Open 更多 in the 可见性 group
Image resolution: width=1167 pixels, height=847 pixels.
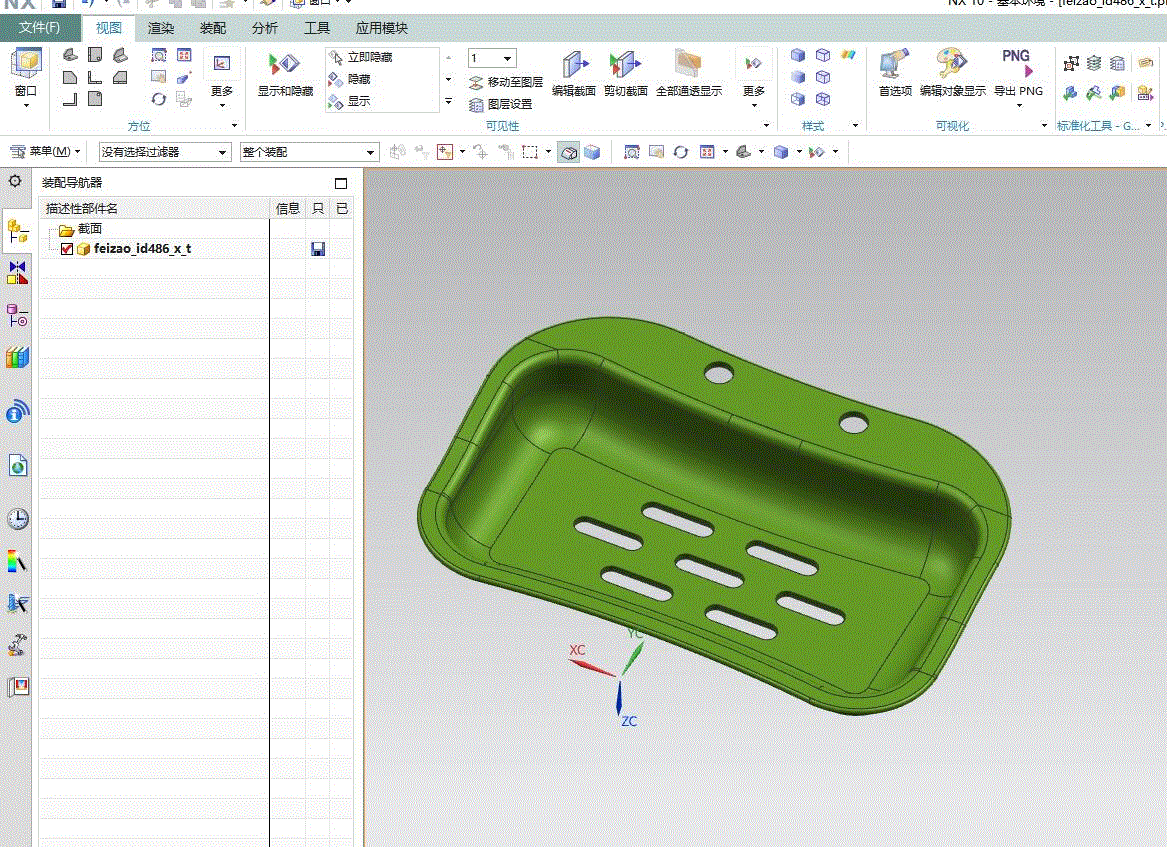pos(754,78)
